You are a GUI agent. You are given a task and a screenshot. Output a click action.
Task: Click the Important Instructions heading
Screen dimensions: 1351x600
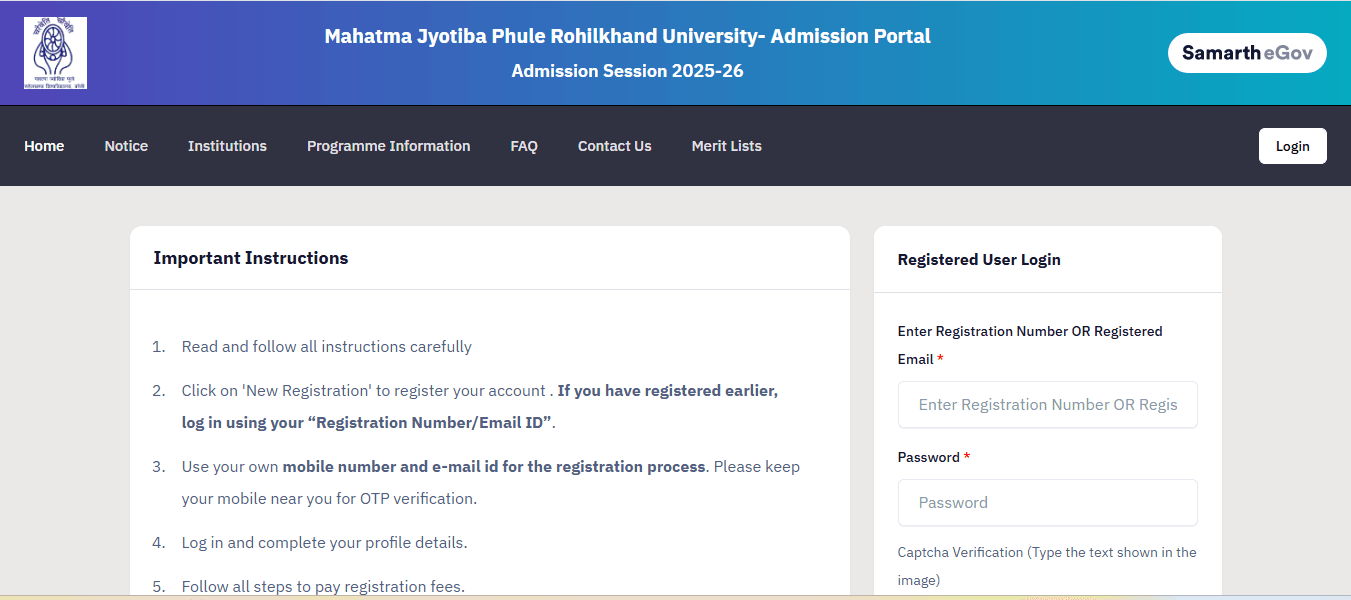tap(251, 258)
